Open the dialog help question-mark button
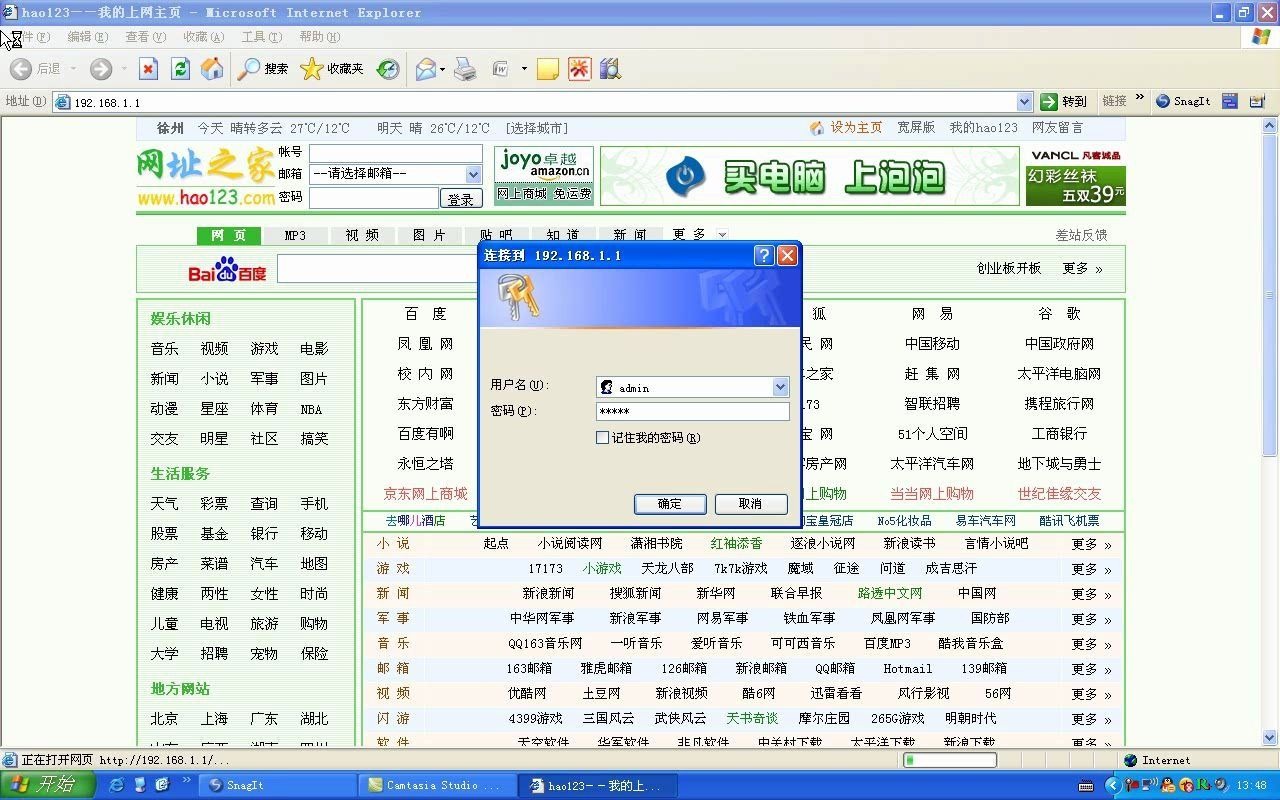 tap(764, 255)
